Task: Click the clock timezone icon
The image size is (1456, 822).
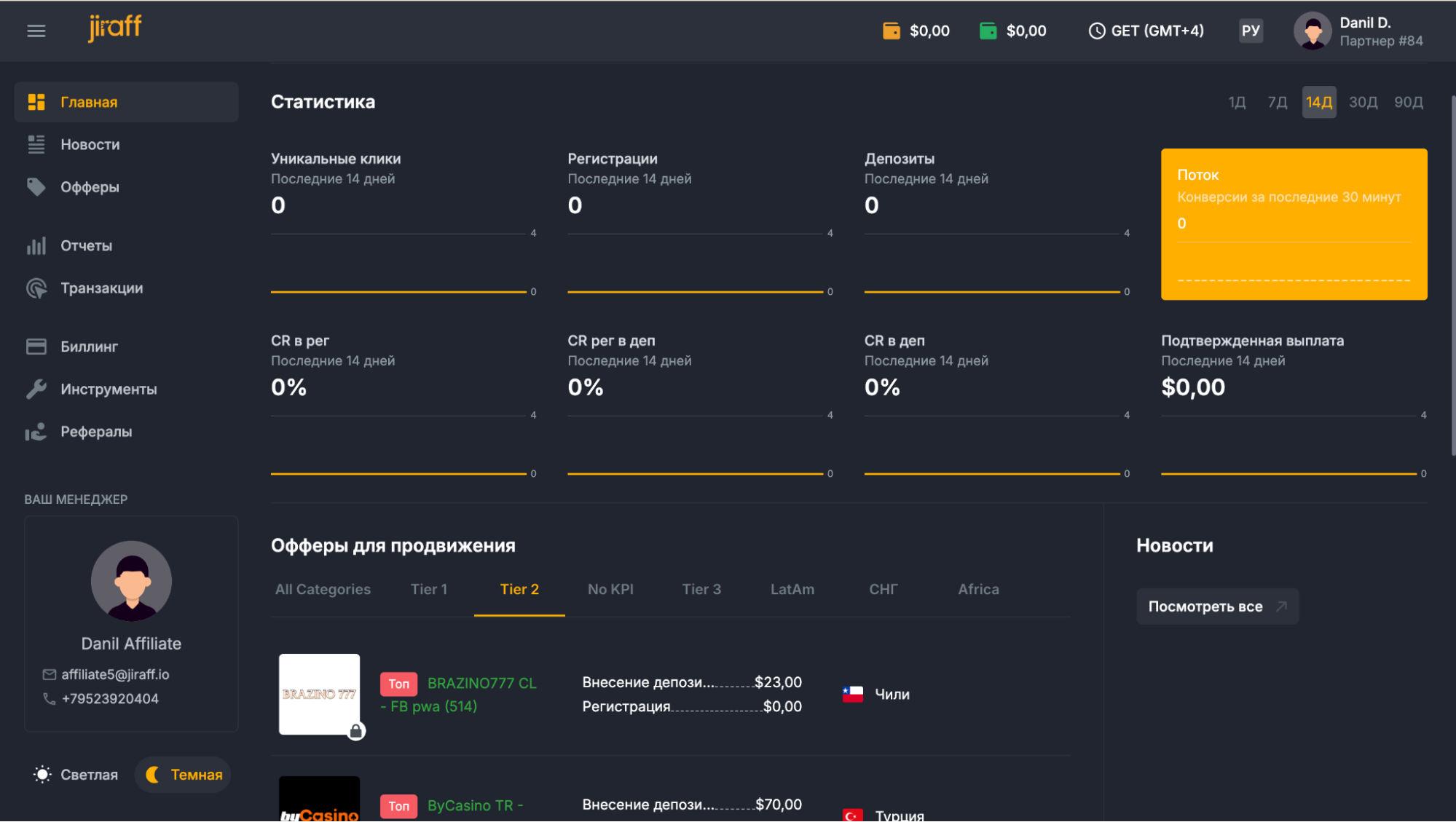Action: pos(1097,31)
